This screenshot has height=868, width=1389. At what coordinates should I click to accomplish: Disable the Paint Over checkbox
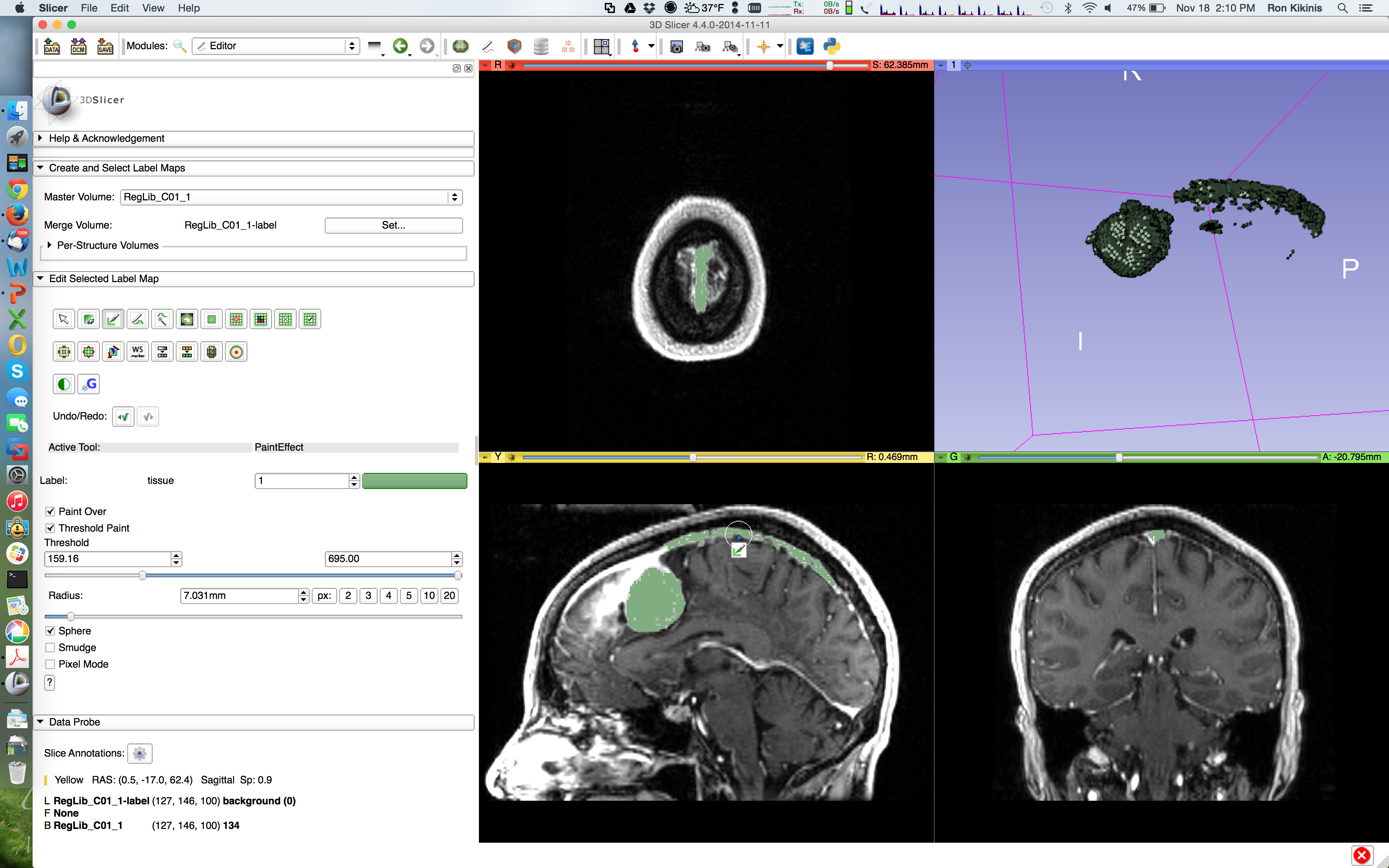51,511
